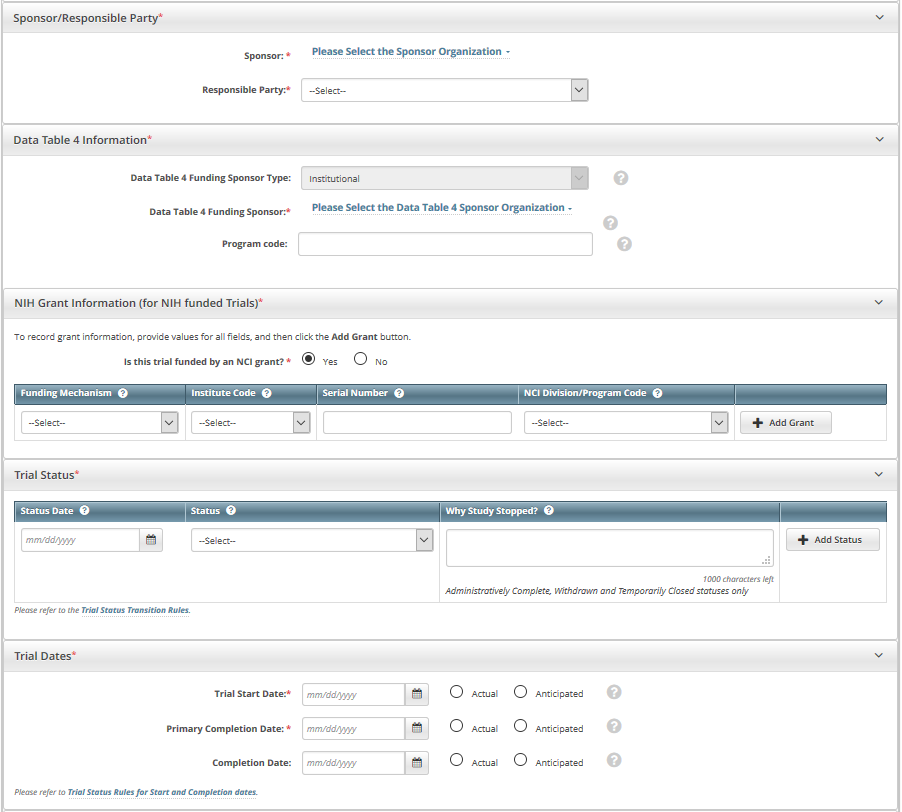
Task: Open calendar picker for Completion Date
Action: [x=417, y=763]
